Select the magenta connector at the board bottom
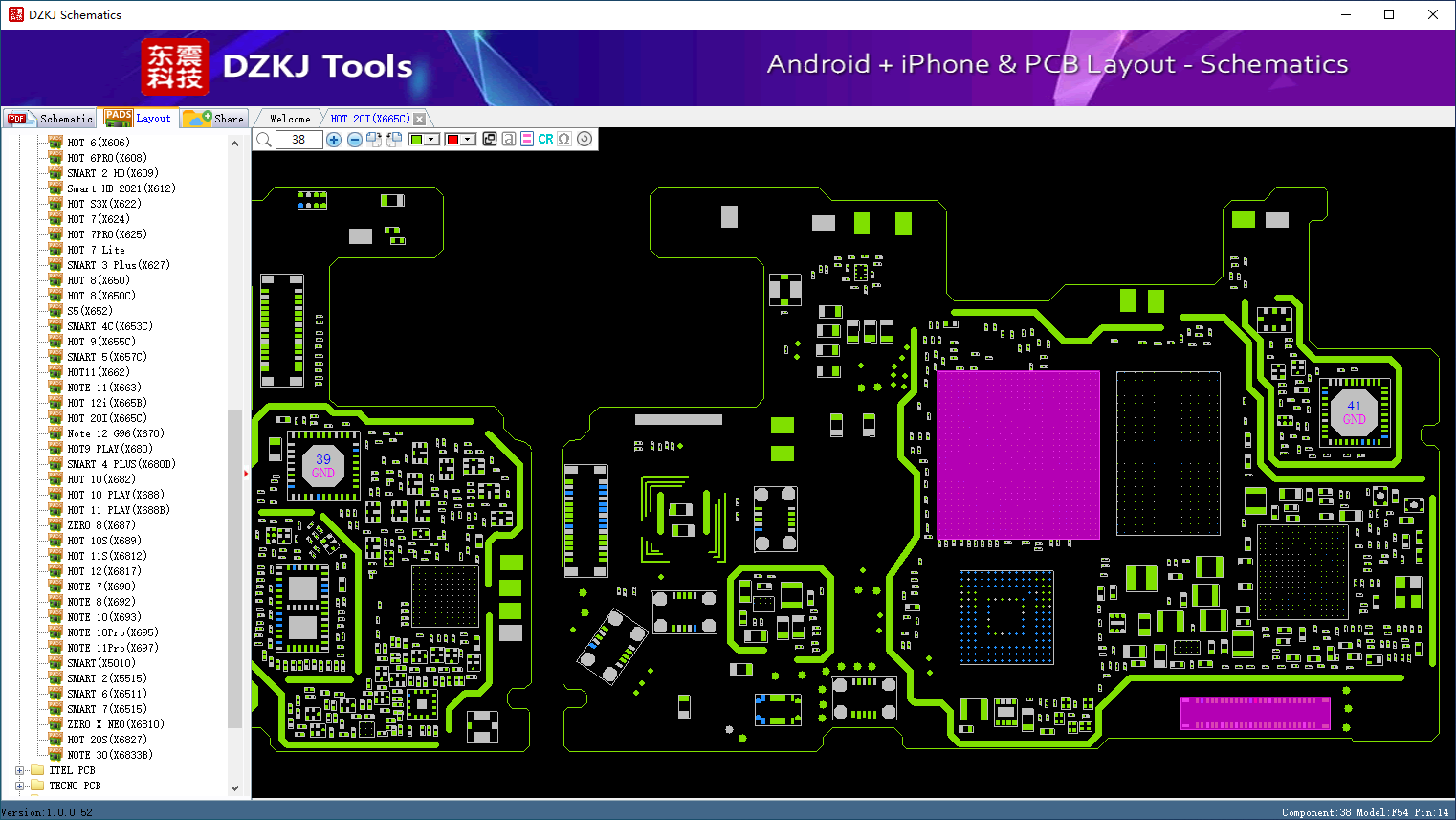The image size is (1456, 820). [x=1255, y=713]
